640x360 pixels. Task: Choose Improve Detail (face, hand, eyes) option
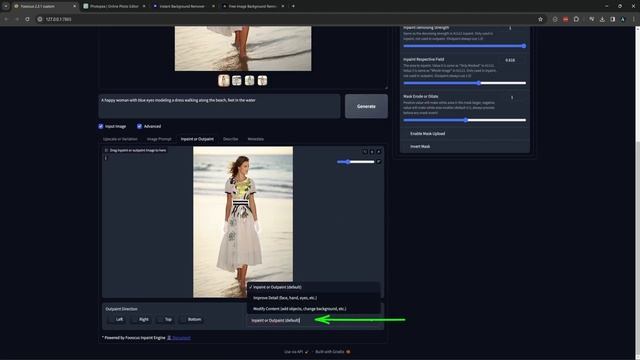313,298
